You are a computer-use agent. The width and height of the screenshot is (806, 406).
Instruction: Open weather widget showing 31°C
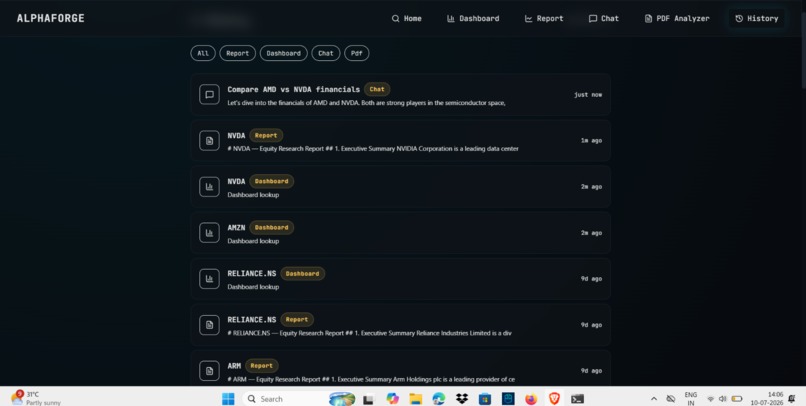click(35, 398)
